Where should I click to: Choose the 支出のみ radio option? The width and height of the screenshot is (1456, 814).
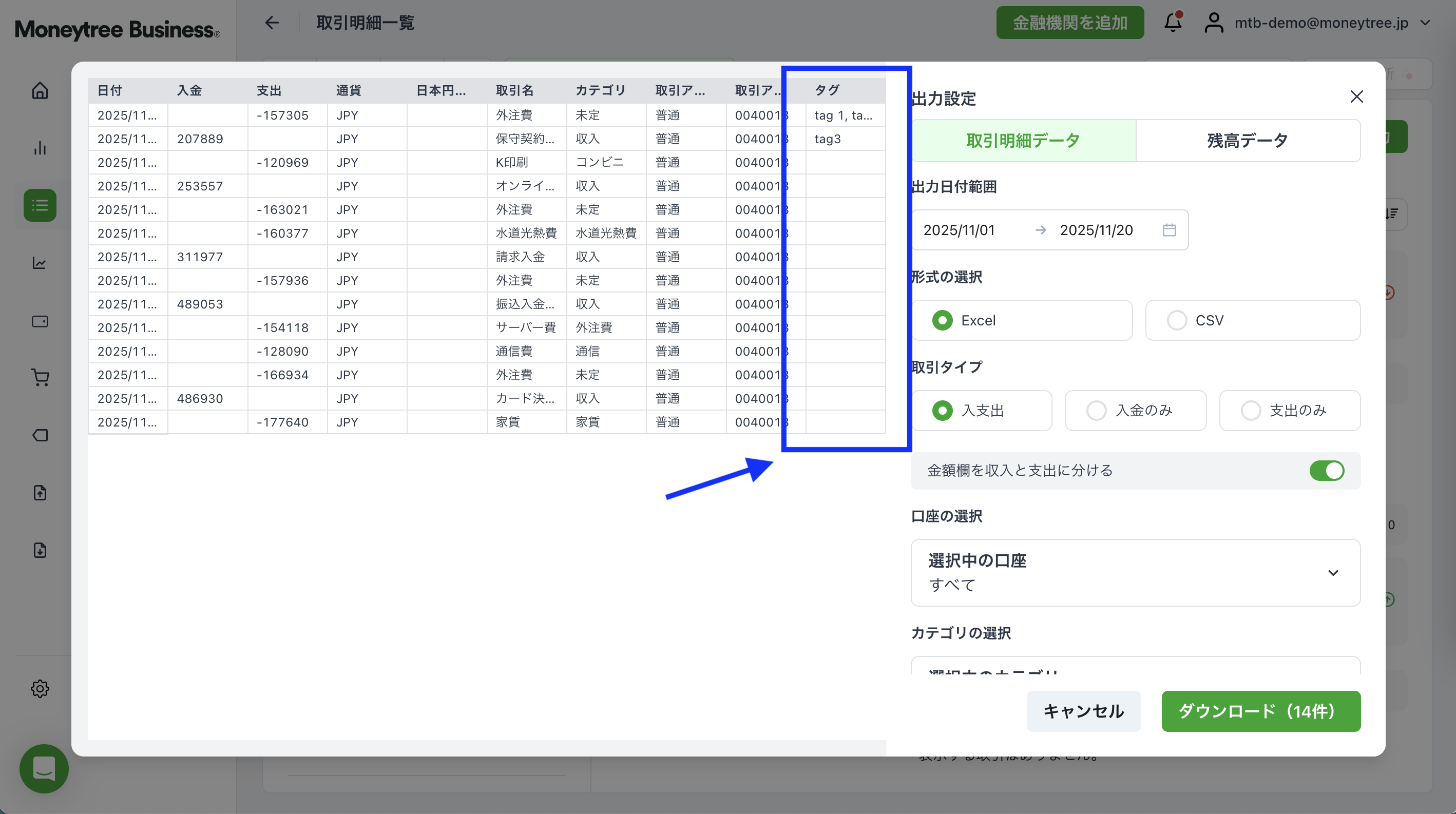coord(1250,411)
